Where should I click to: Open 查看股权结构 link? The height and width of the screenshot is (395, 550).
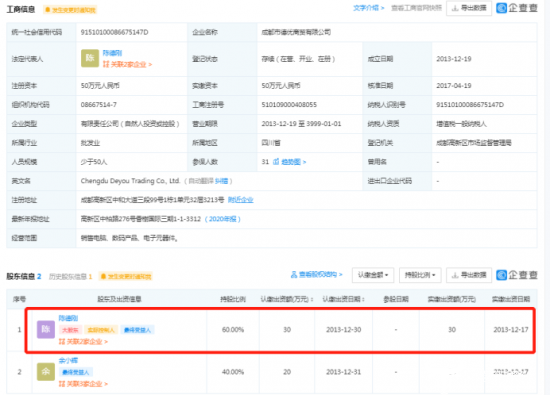pos(317,275)
